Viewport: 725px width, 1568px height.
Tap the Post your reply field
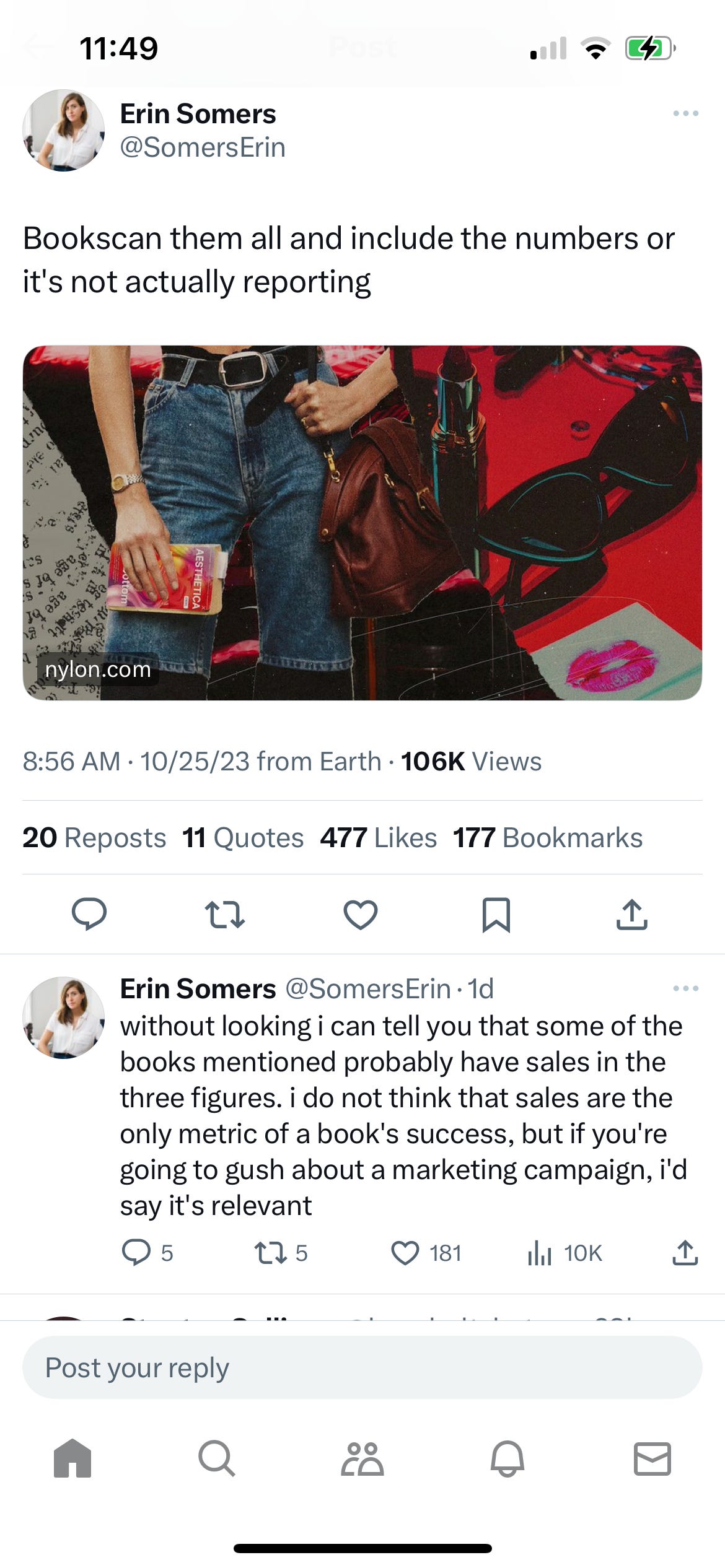(362, 1368)
